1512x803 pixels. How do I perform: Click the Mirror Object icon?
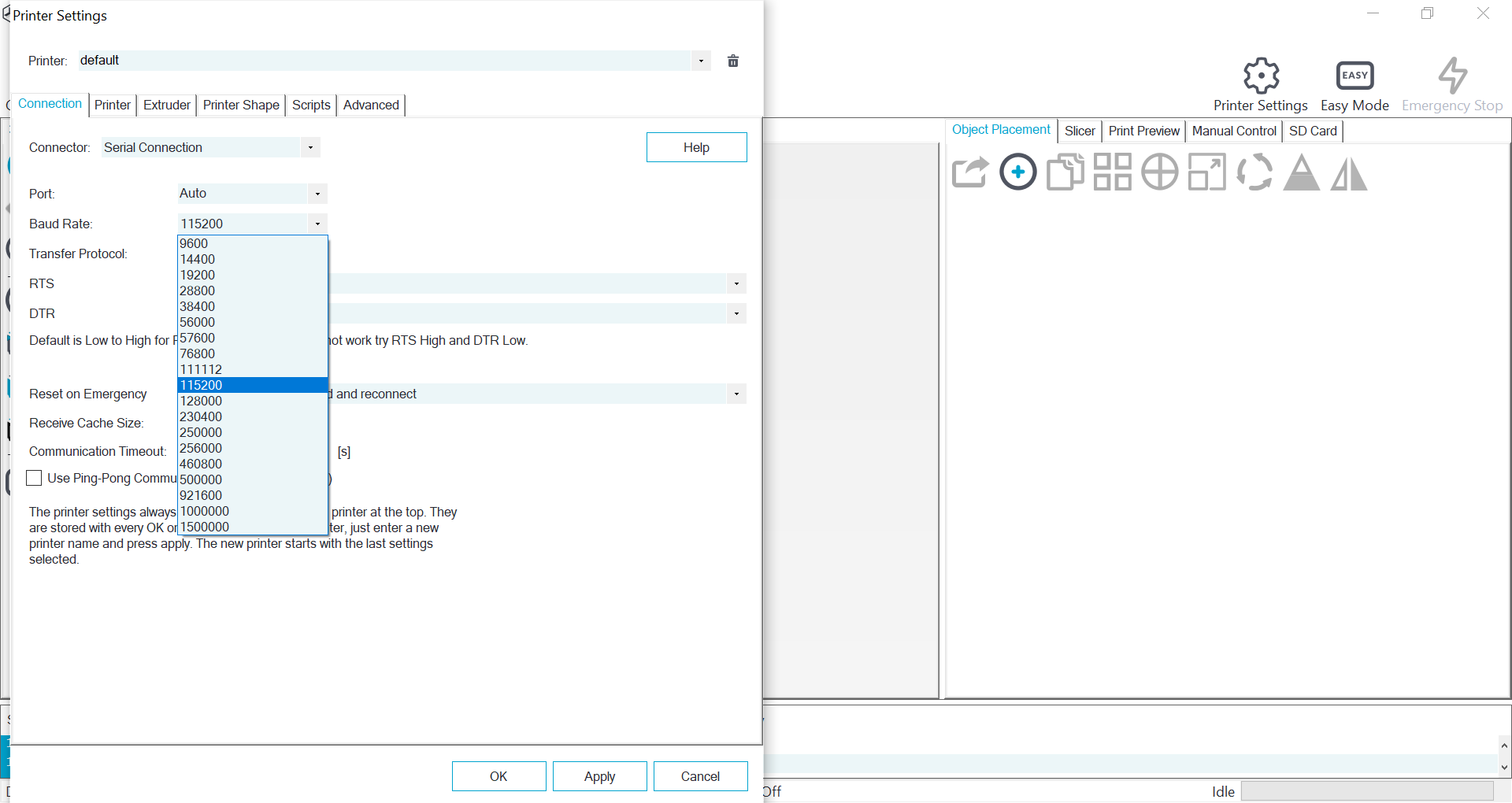coord(1349,172)
